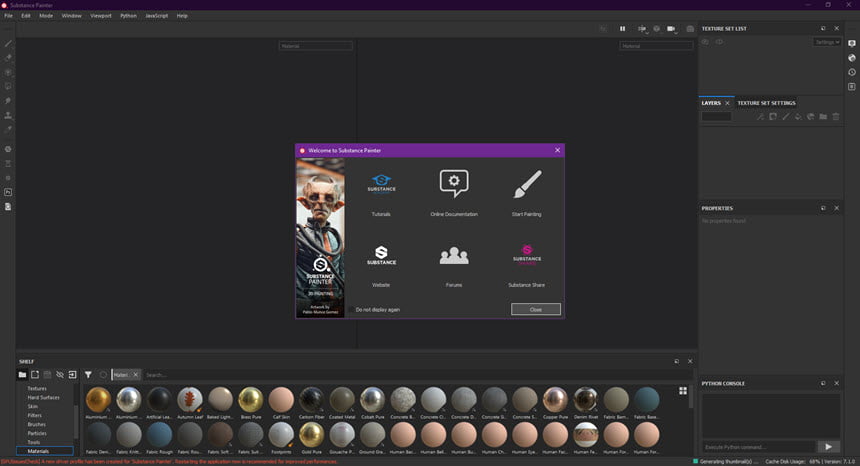
Task: Select the Hard Surfaces category in Shelf
Action: click(44, 397)
